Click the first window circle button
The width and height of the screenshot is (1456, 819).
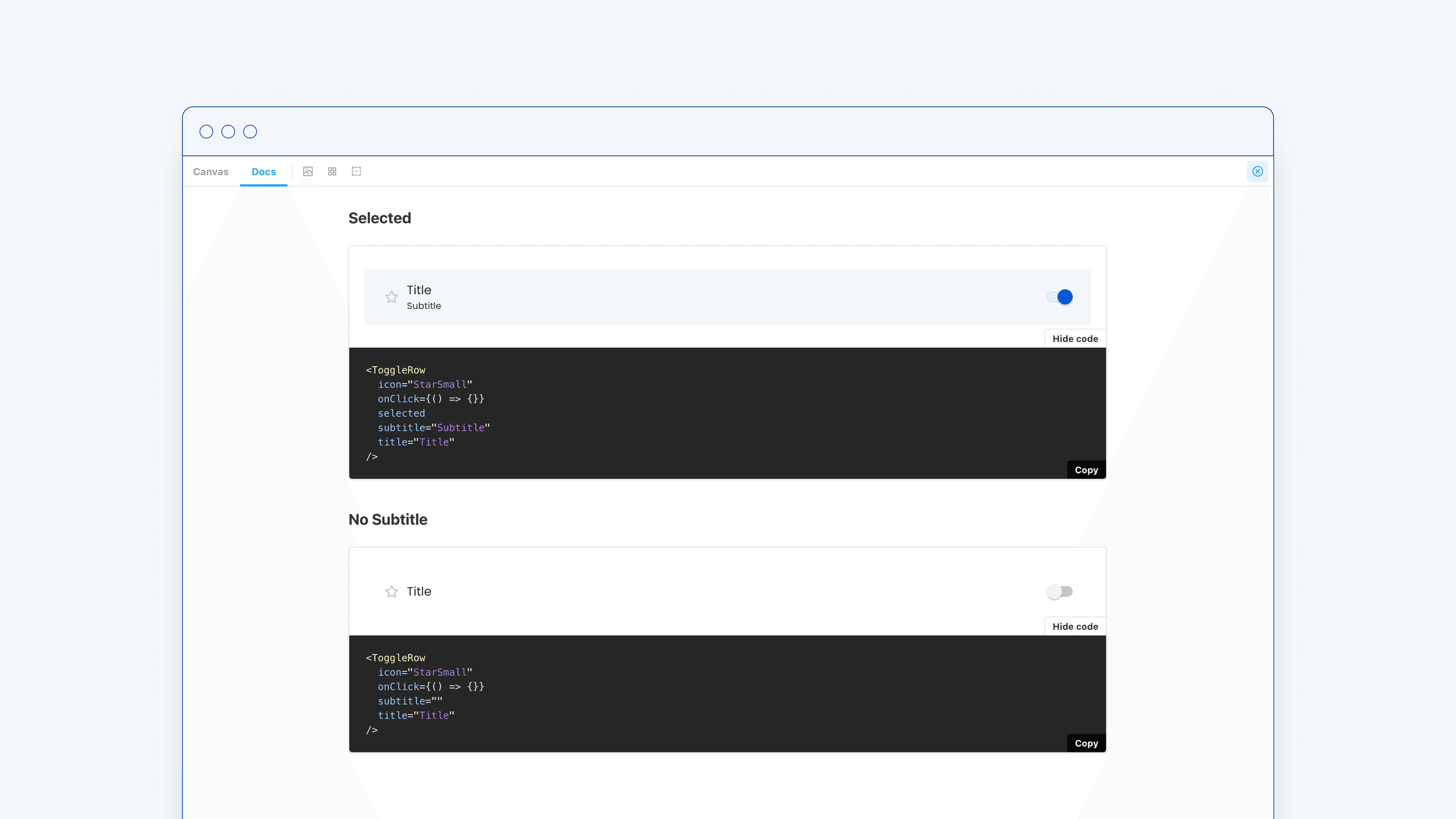coord(206,132)
